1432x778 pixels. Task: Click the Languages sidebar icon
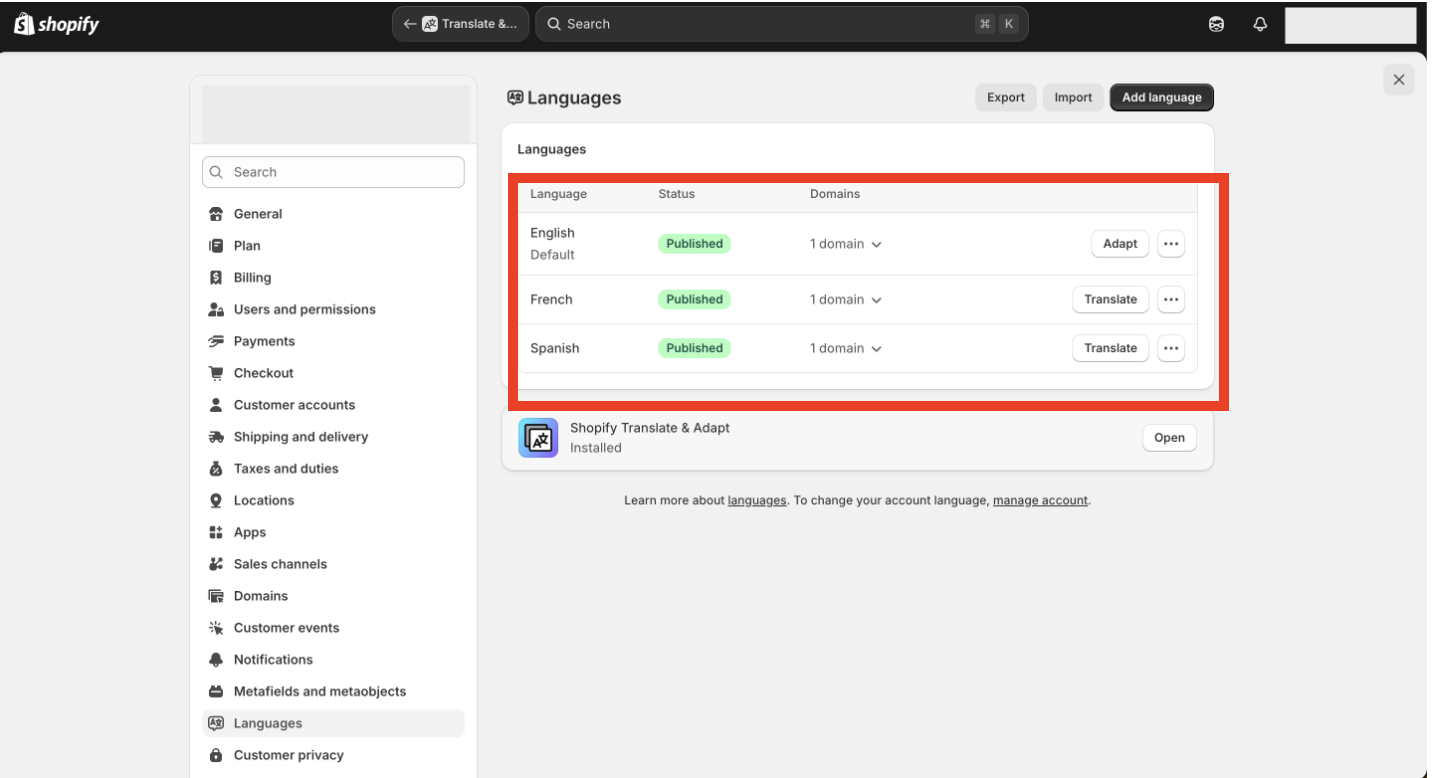216,723
